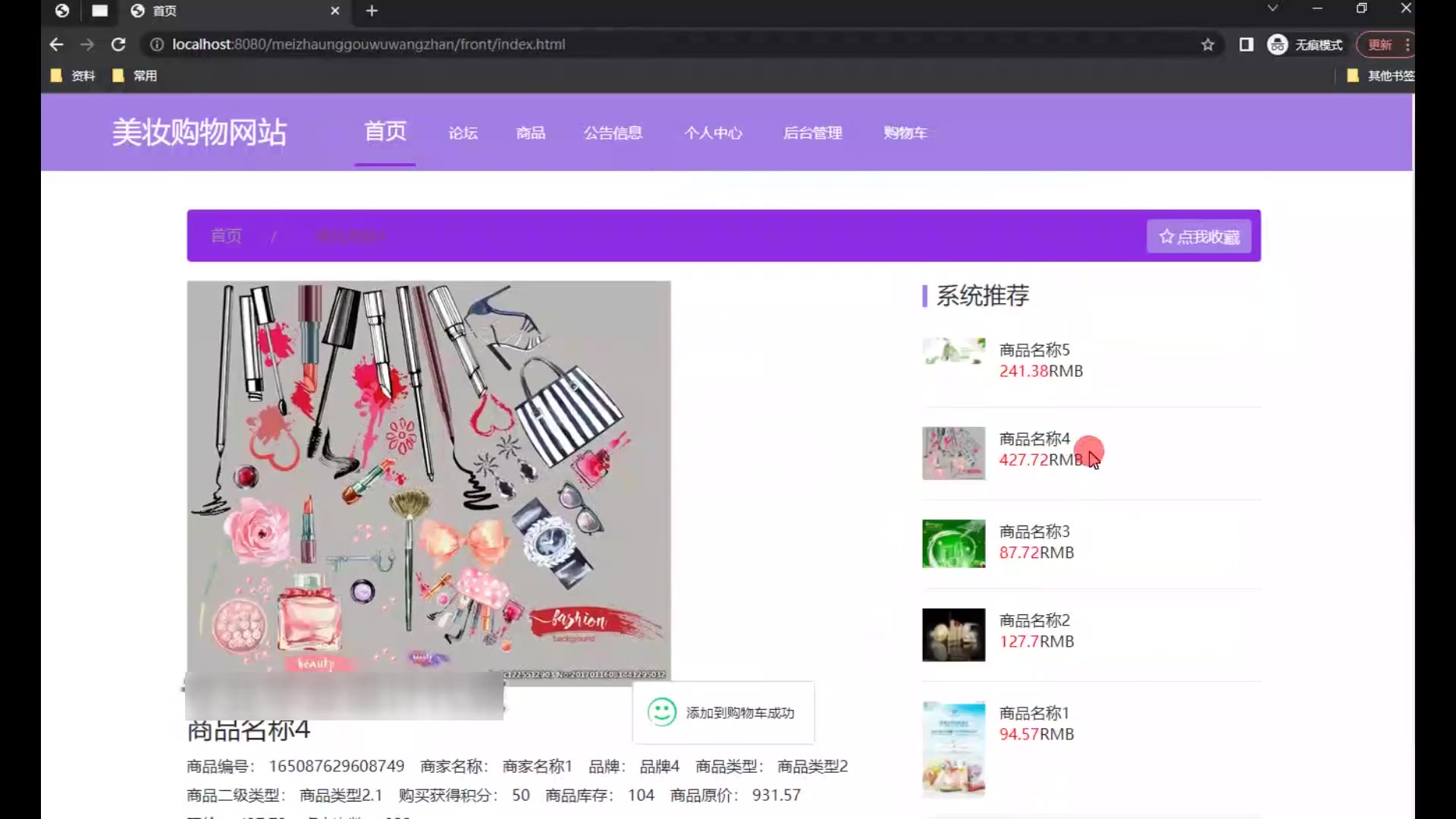Open recommended product 商品名称5
The image size is (1456, 819).
click(1034, 350)
